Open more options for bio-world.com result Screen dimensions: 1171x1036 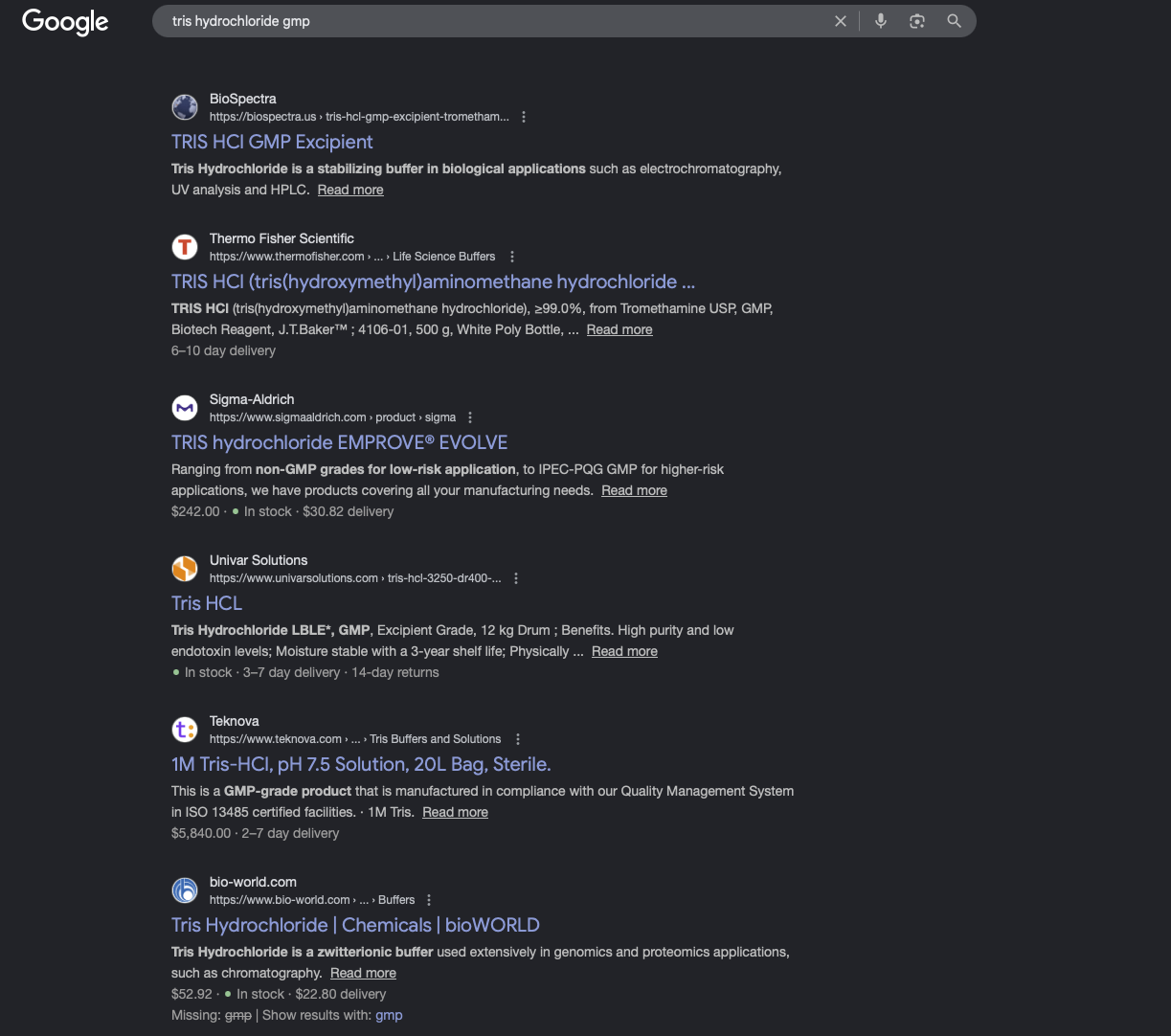(x=429, y=900)
